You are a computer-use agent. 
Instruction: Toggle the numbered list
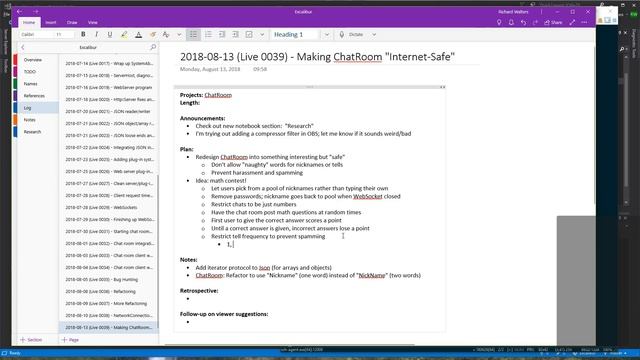(208, 34)
